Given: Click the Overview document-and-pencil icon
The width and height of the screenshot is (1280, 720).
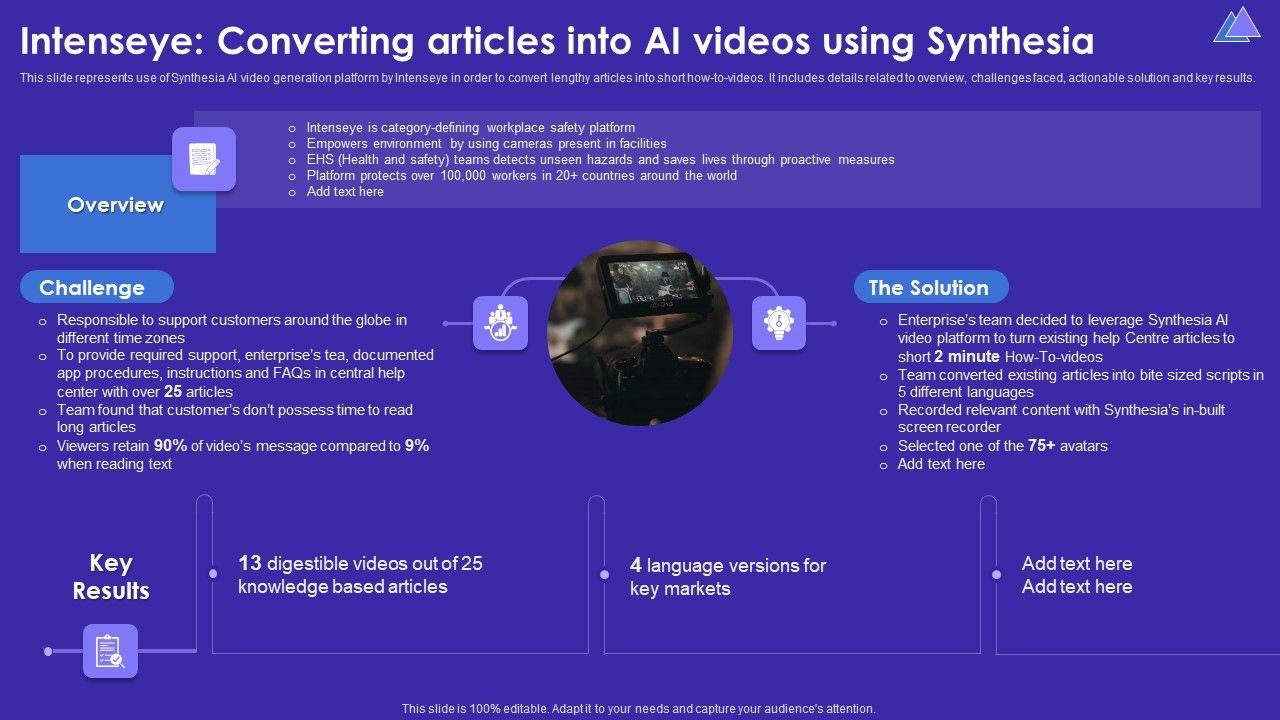Looking at the screenshot, I should 204,159.
